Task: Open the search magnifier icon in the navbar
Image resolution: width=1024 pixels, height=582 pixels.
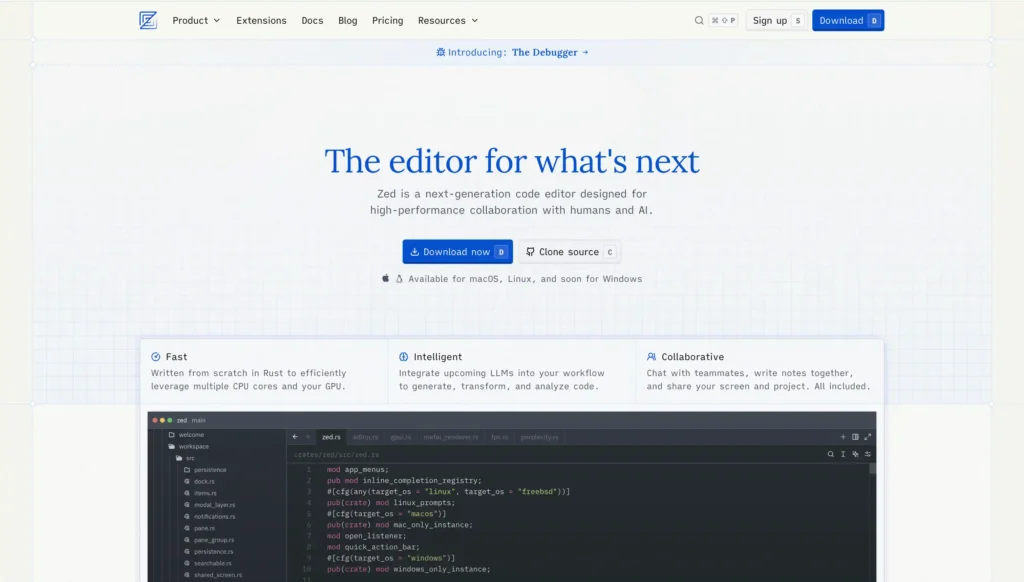Action: click(699, 20)
